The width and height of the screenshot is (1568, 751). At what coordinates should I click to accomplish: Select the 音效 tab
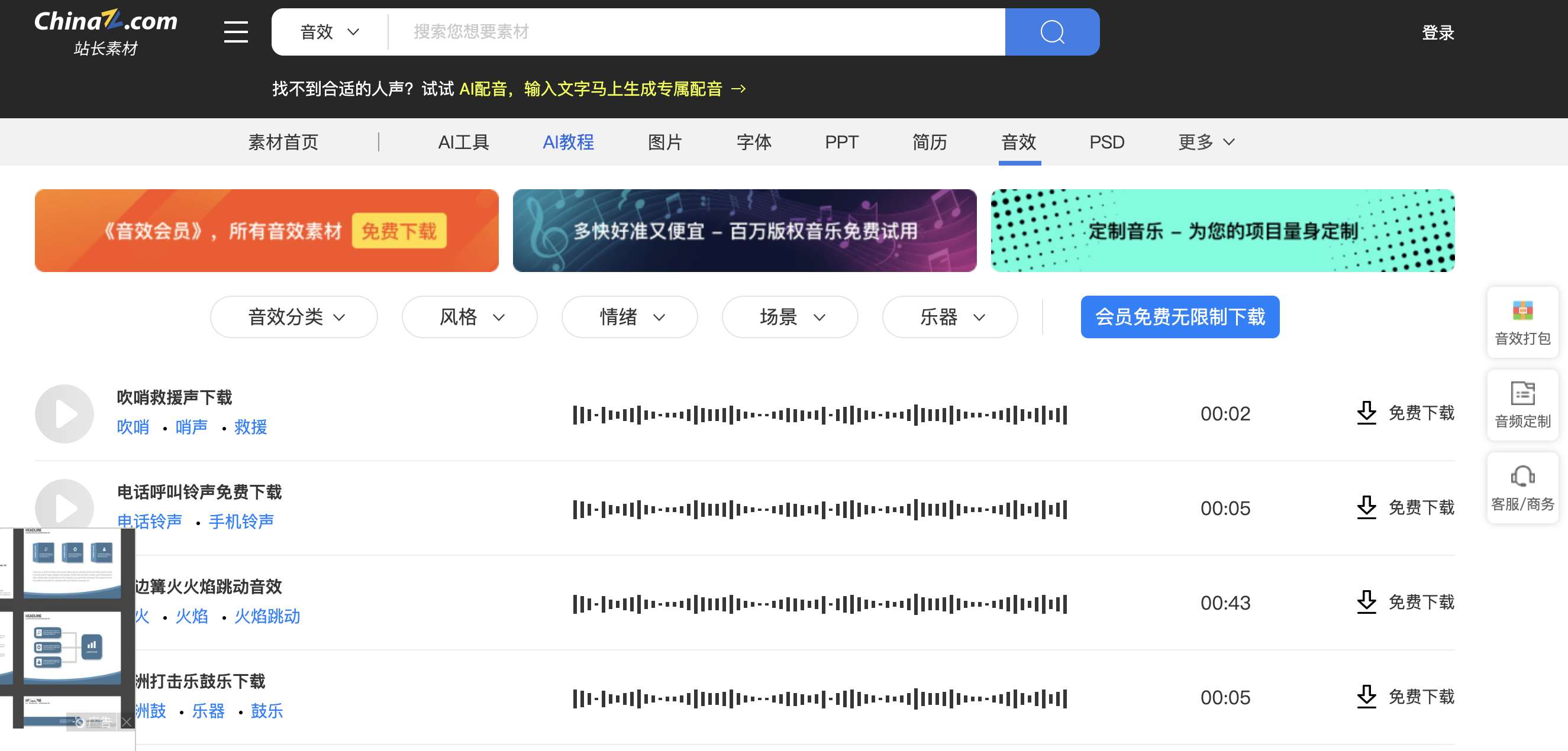1019,142
